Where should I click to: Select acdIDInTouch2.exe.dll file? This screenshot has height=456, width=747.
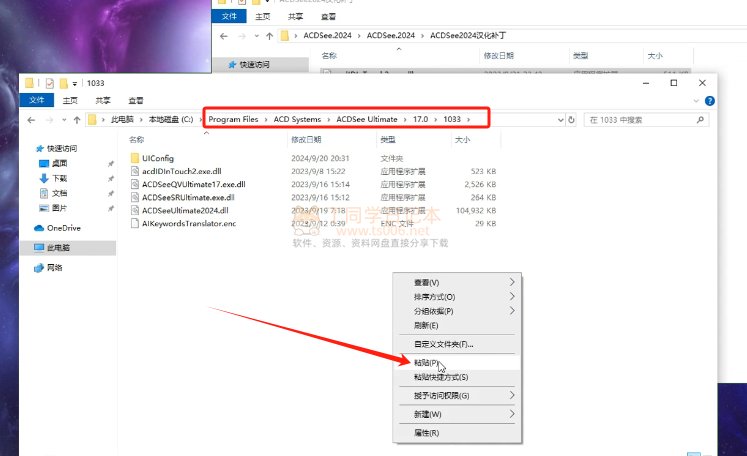click(182, 171)
